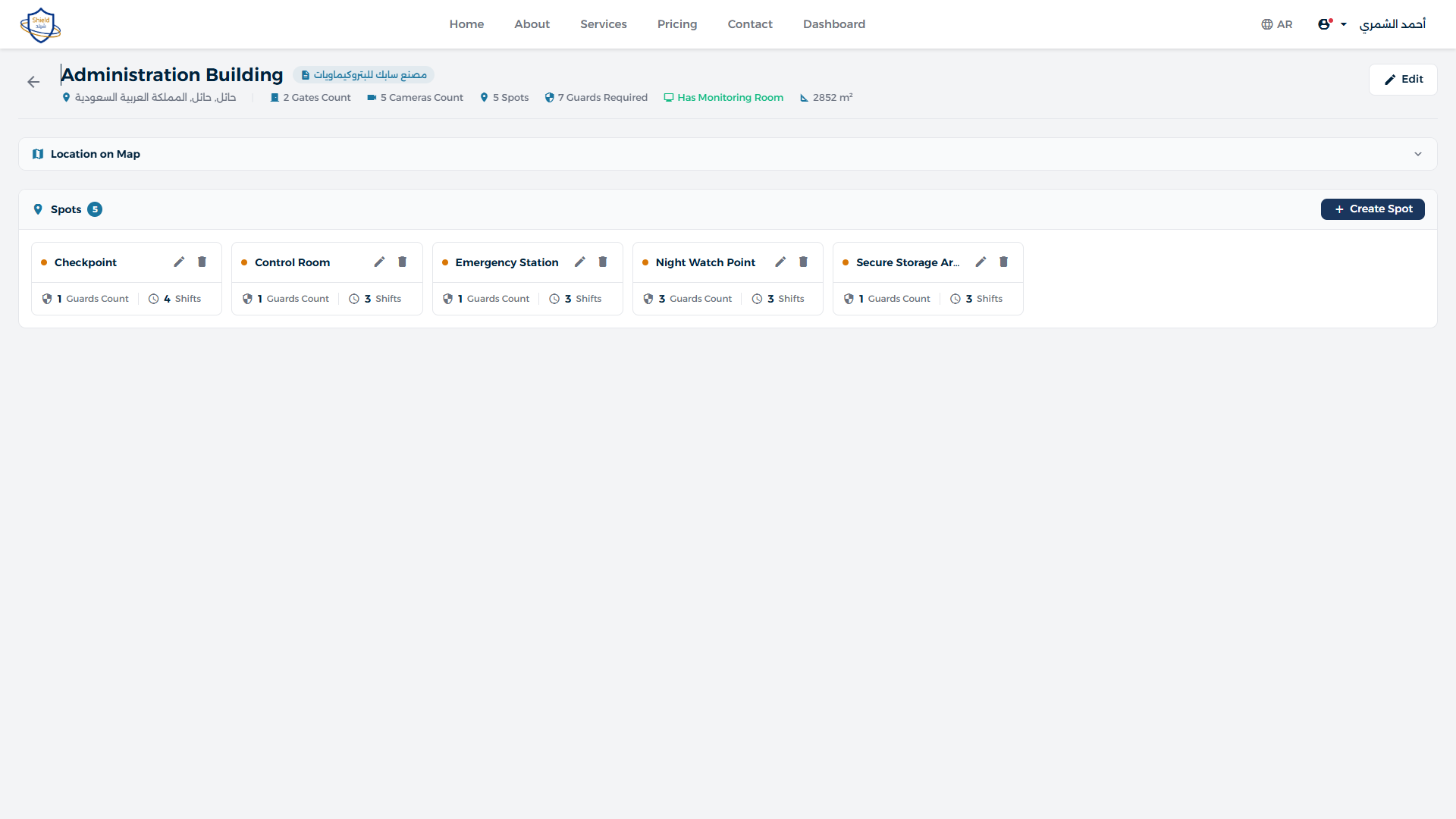Open the user profile avatar menu

[x=1326, y=24]
